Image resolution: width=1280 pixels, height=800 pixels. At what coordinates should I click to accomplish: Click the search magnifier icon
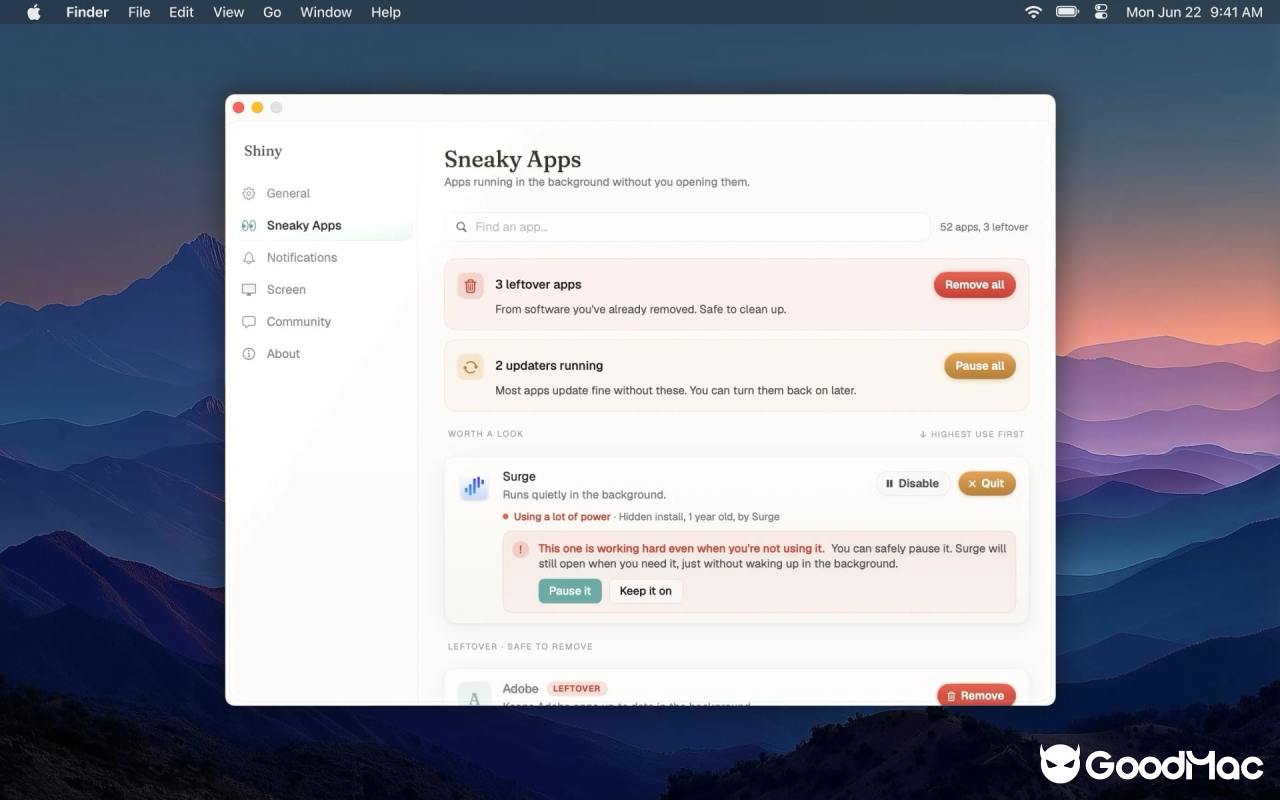click(461, 227)
